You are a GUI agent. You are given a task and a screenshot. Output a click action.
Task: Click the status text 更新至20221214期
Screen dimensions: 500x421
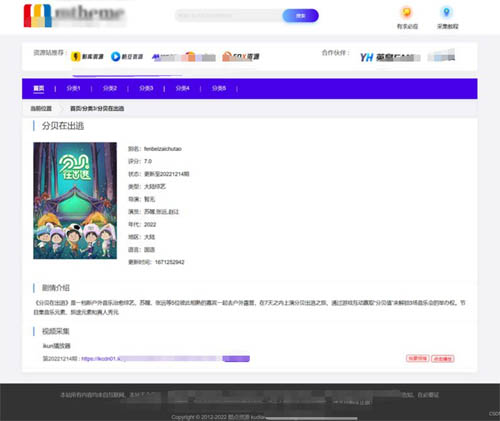(167, 174)
